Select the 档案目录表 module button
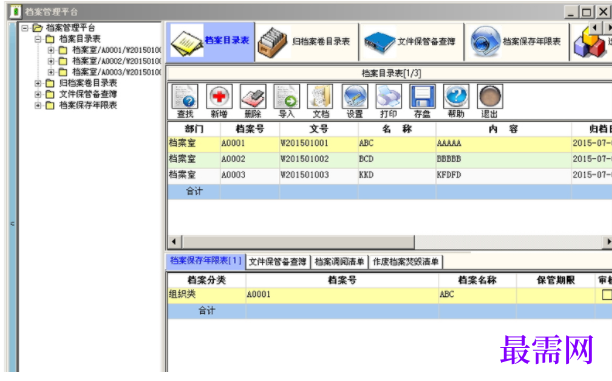Viewport: 612px width, 381px height. (x=210, y=41)
